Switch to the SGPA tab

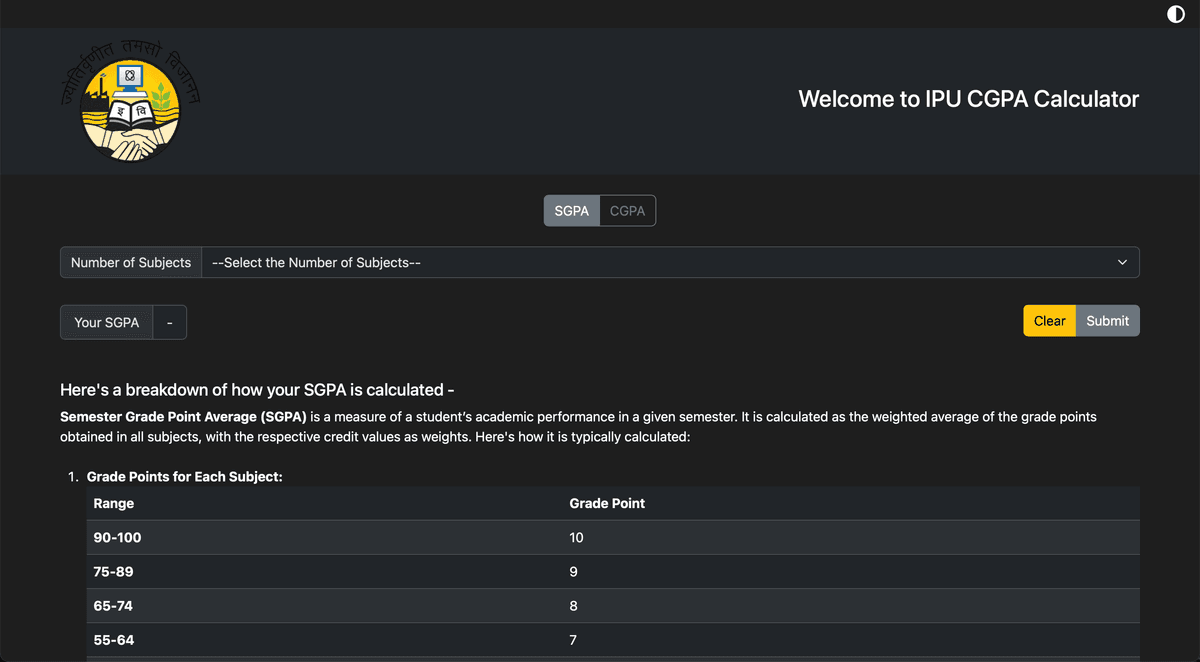point(572,211)
